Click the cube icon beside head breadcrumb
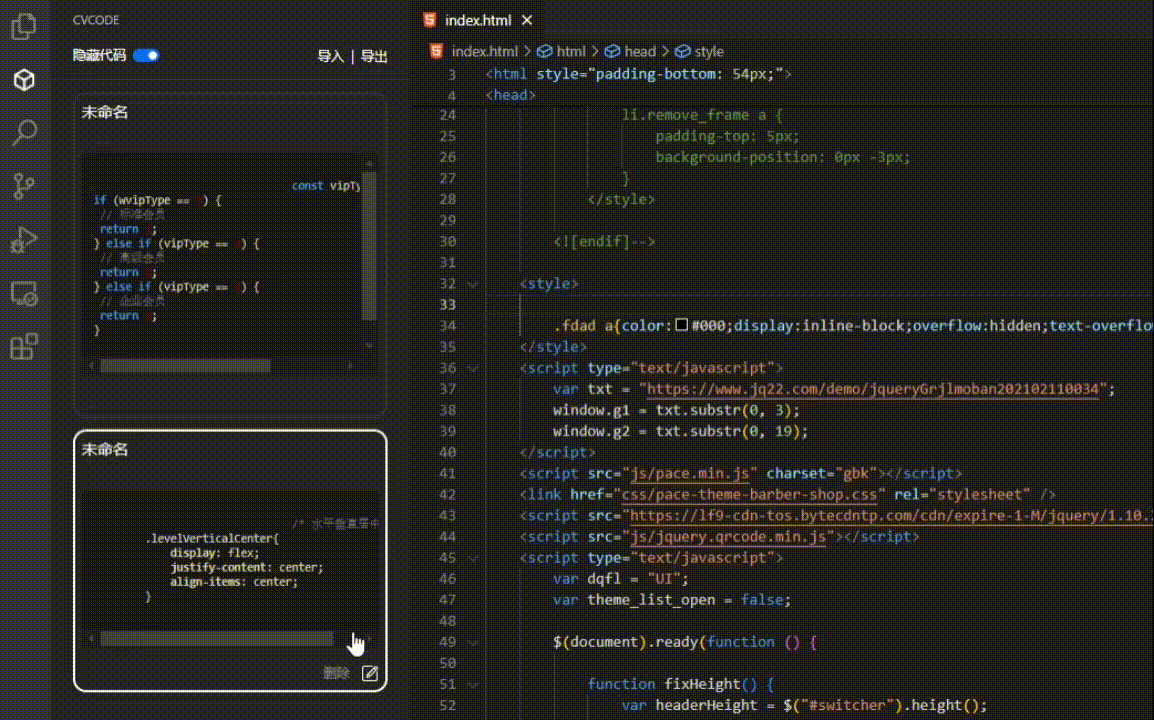Viewport: 1154px width, 720px height. [612, 51]
